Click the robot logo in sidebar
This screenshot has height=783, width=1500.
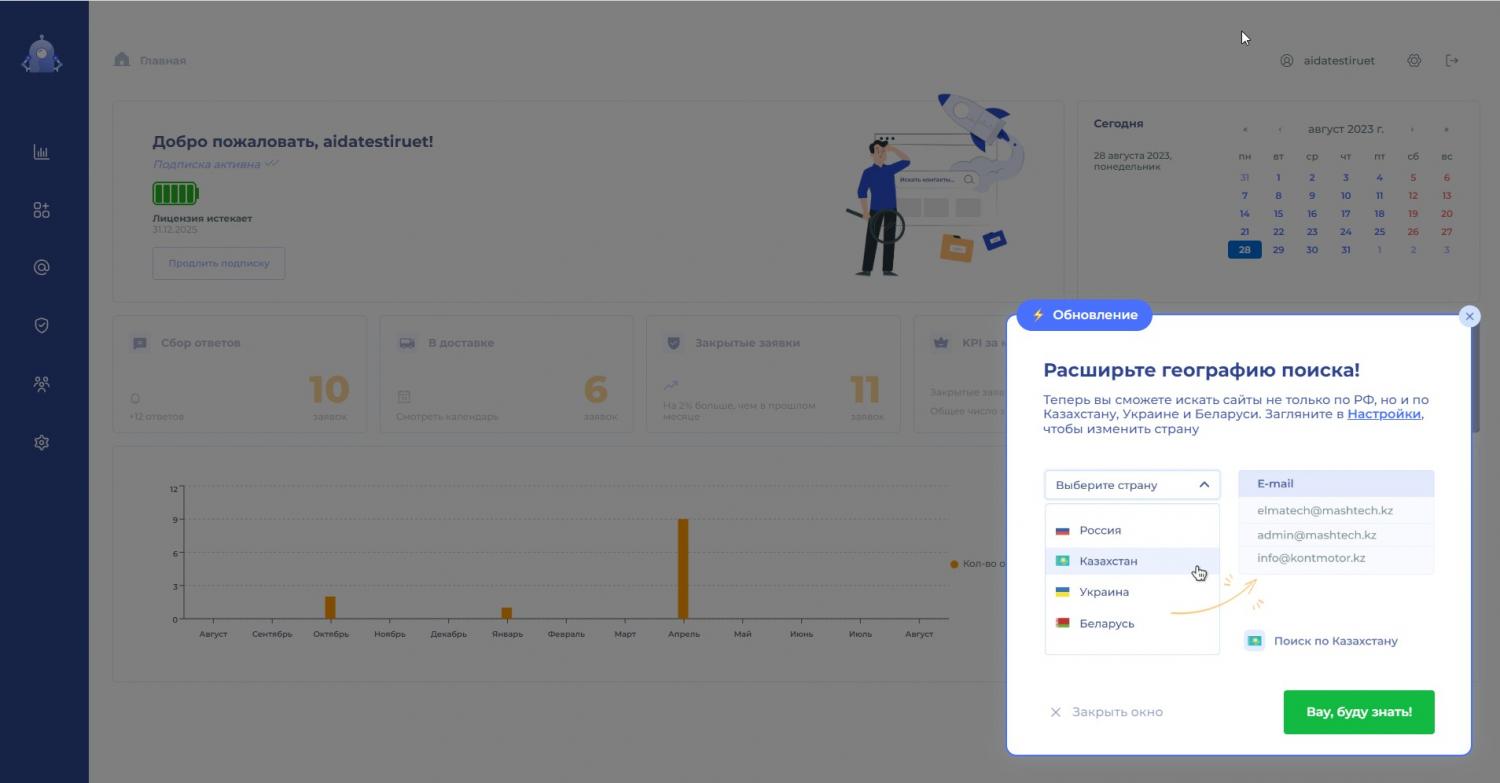[42, 56]
